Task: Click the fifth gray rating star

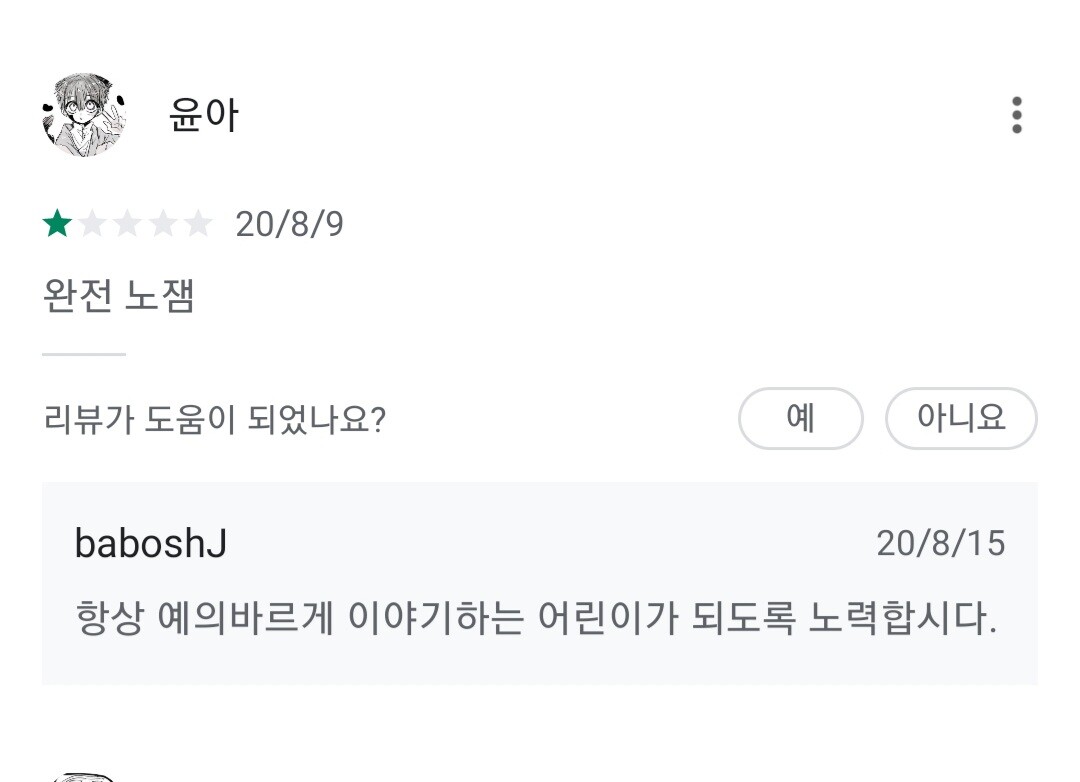Action: (x=198, y=224)
